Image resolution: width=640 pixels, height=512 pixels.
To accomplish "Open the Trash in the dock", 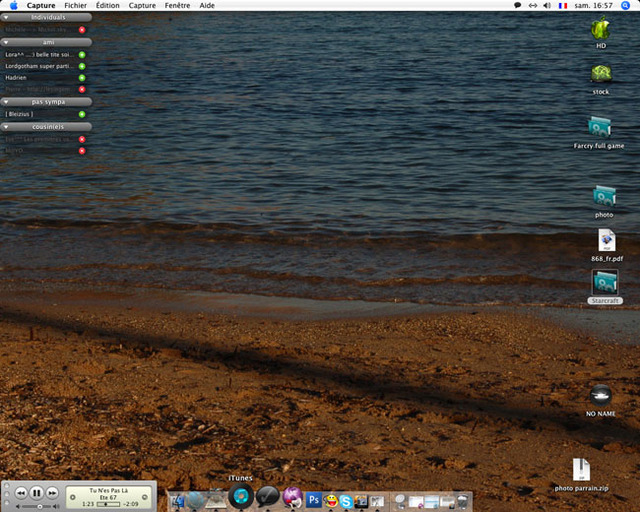I will pos(463,501).
